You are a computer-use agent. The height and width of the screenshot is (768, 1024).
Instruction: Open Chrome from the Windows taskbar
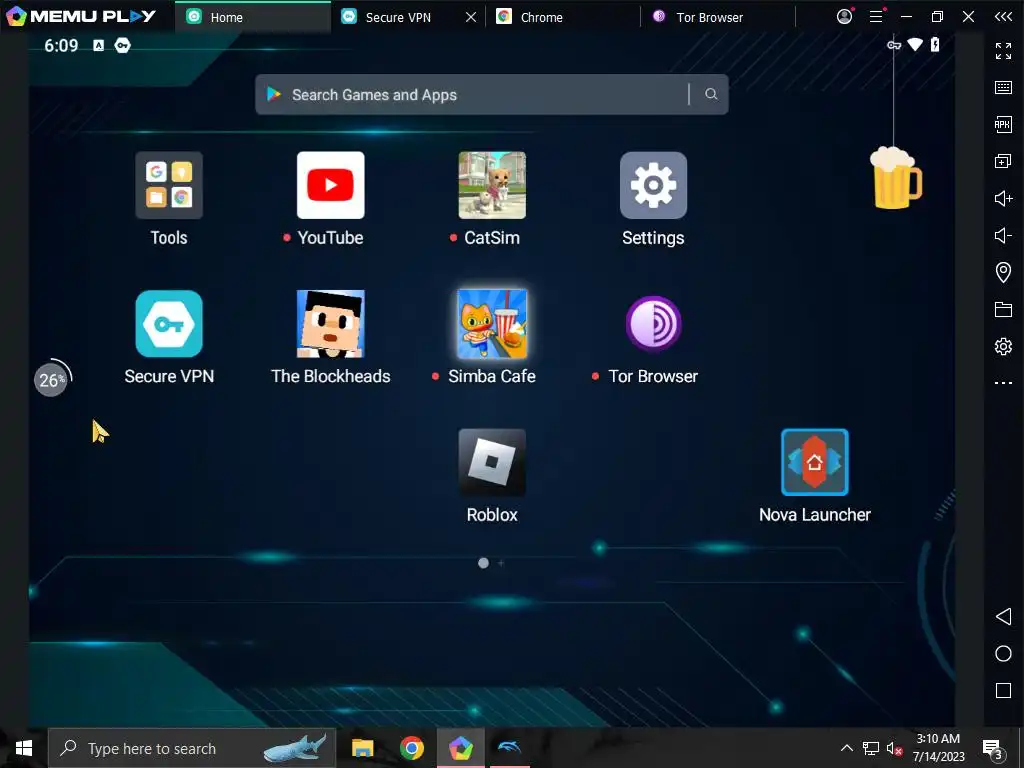tap(411, 748)
